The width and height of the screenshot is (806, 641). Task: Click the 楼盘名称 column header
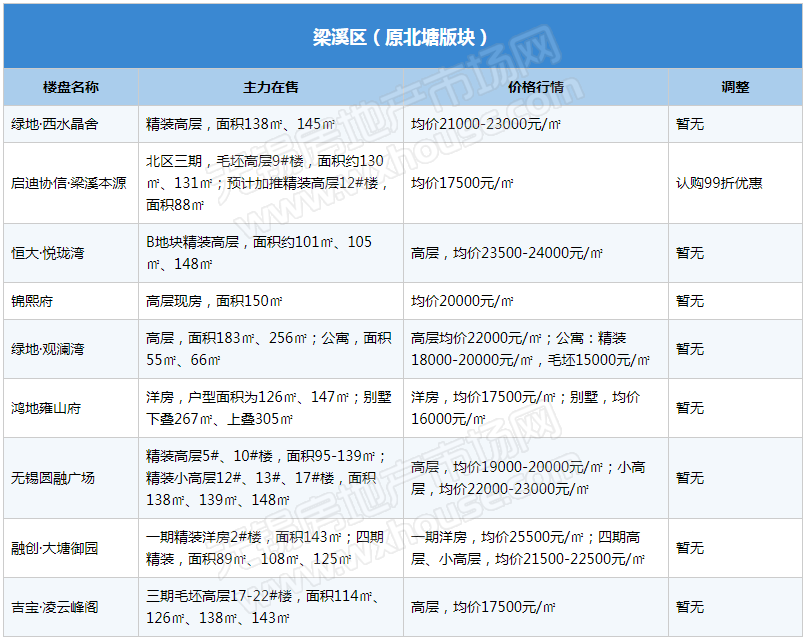(70, 88)
